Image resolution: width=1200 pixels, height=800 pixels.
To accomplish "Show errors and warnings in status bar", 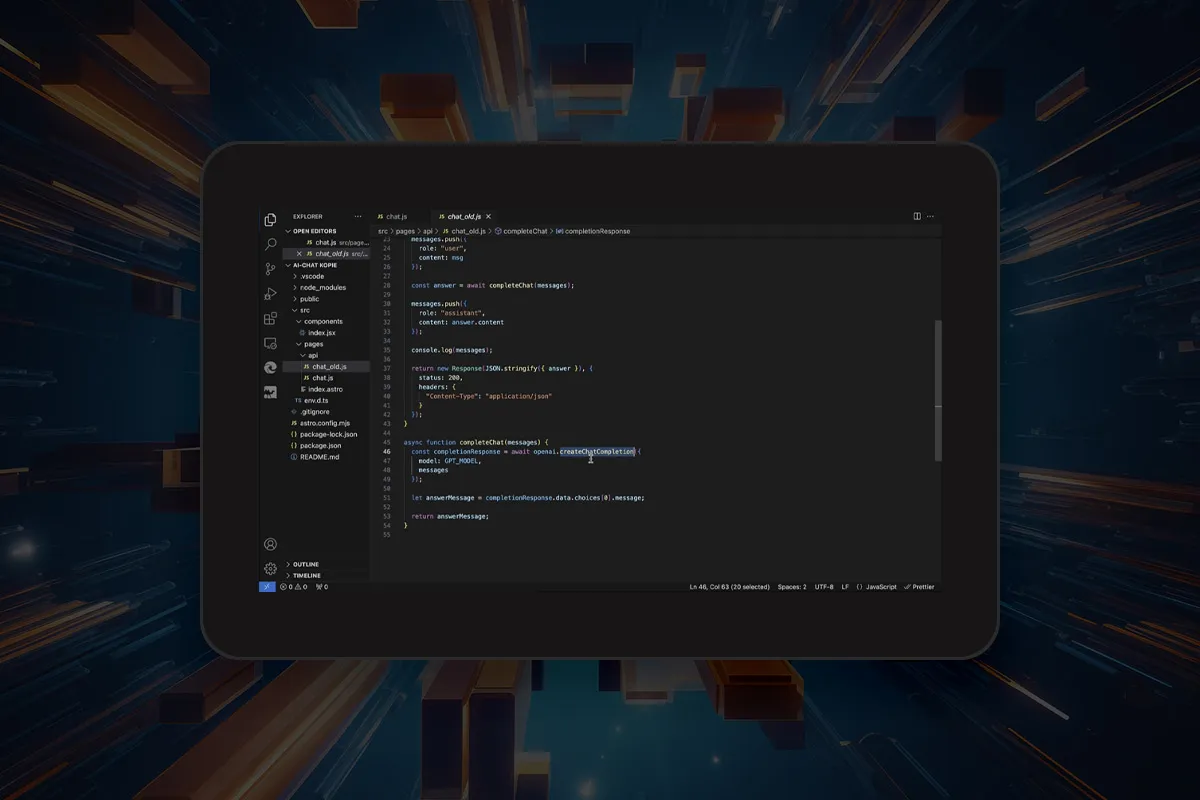I will pos(295,587).
